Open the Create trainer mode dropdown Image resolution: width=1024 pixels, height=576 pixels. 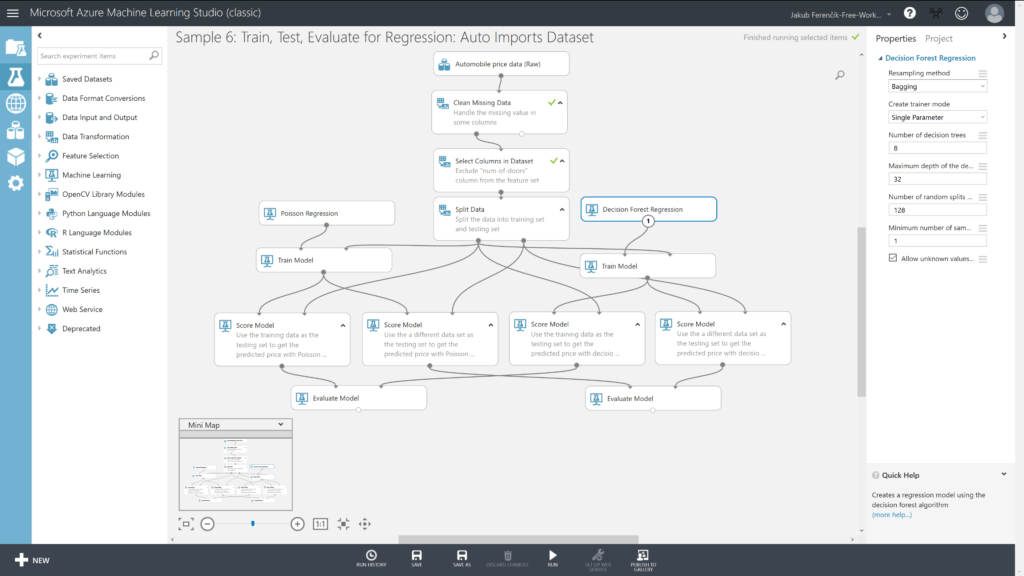(936, 117)
